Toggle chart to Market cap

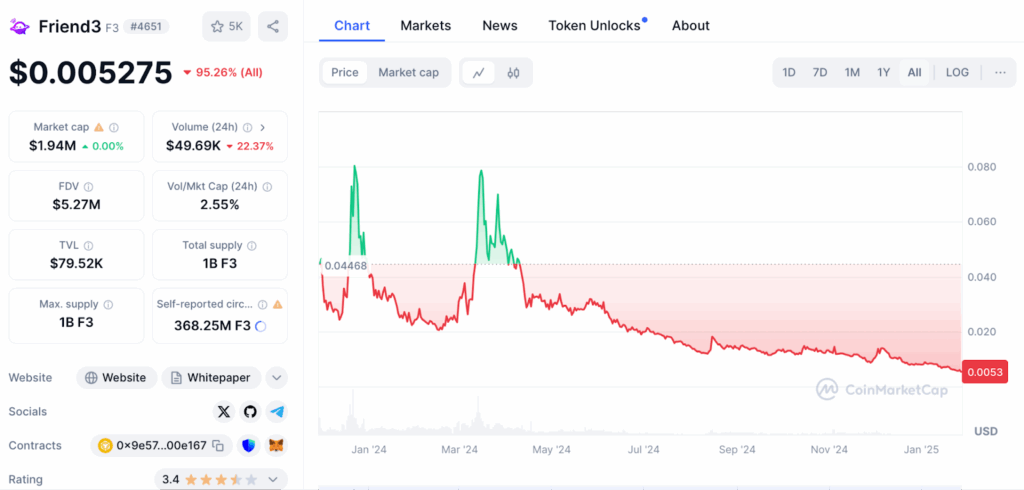click(408, 72)
